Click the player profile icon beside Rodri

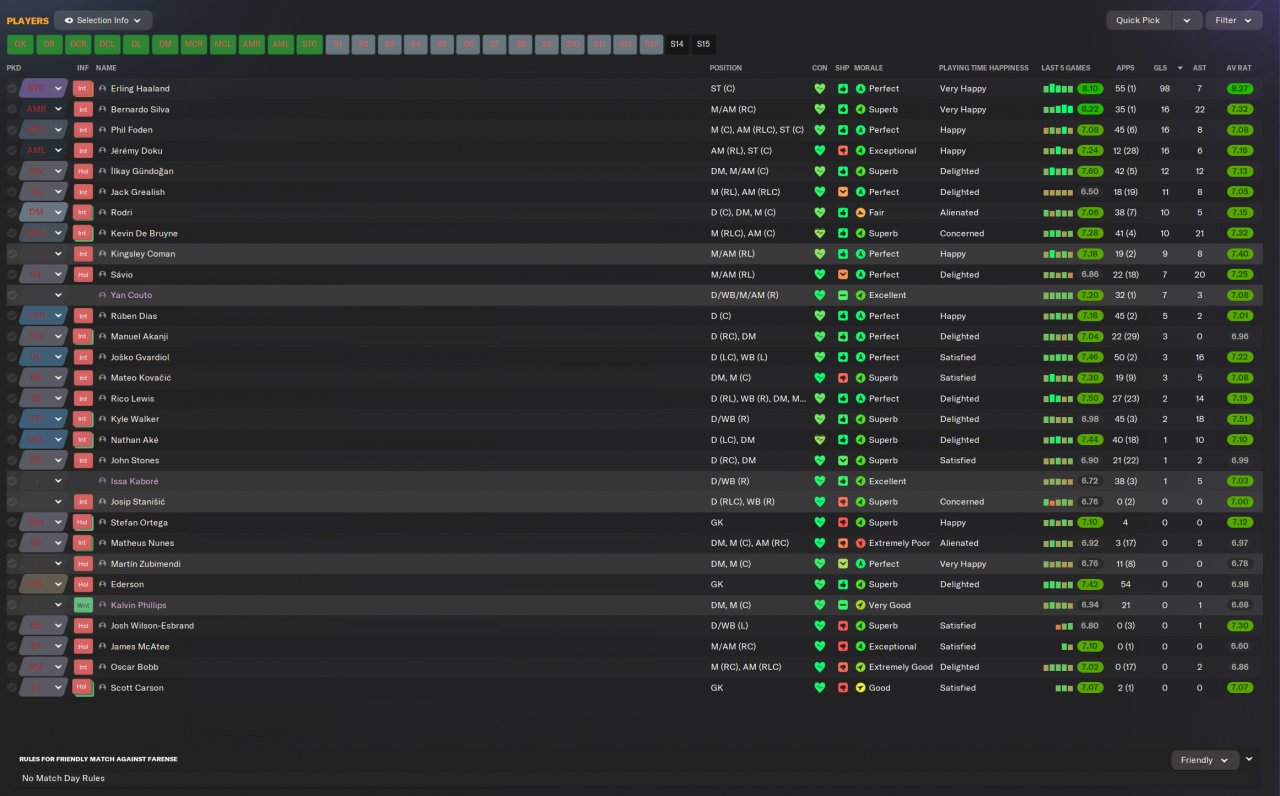(x=102, y=212)
